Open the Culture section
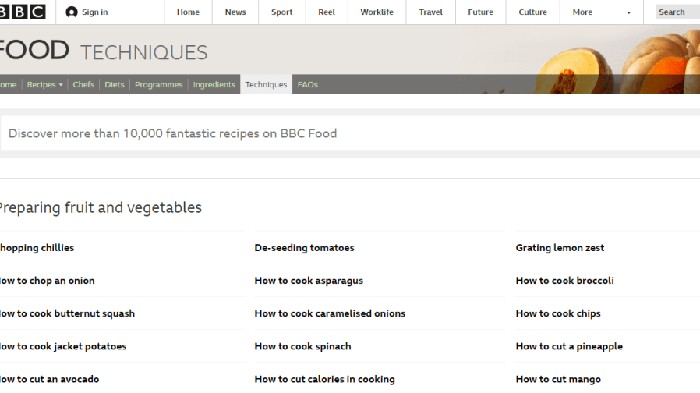 (533, 12)
